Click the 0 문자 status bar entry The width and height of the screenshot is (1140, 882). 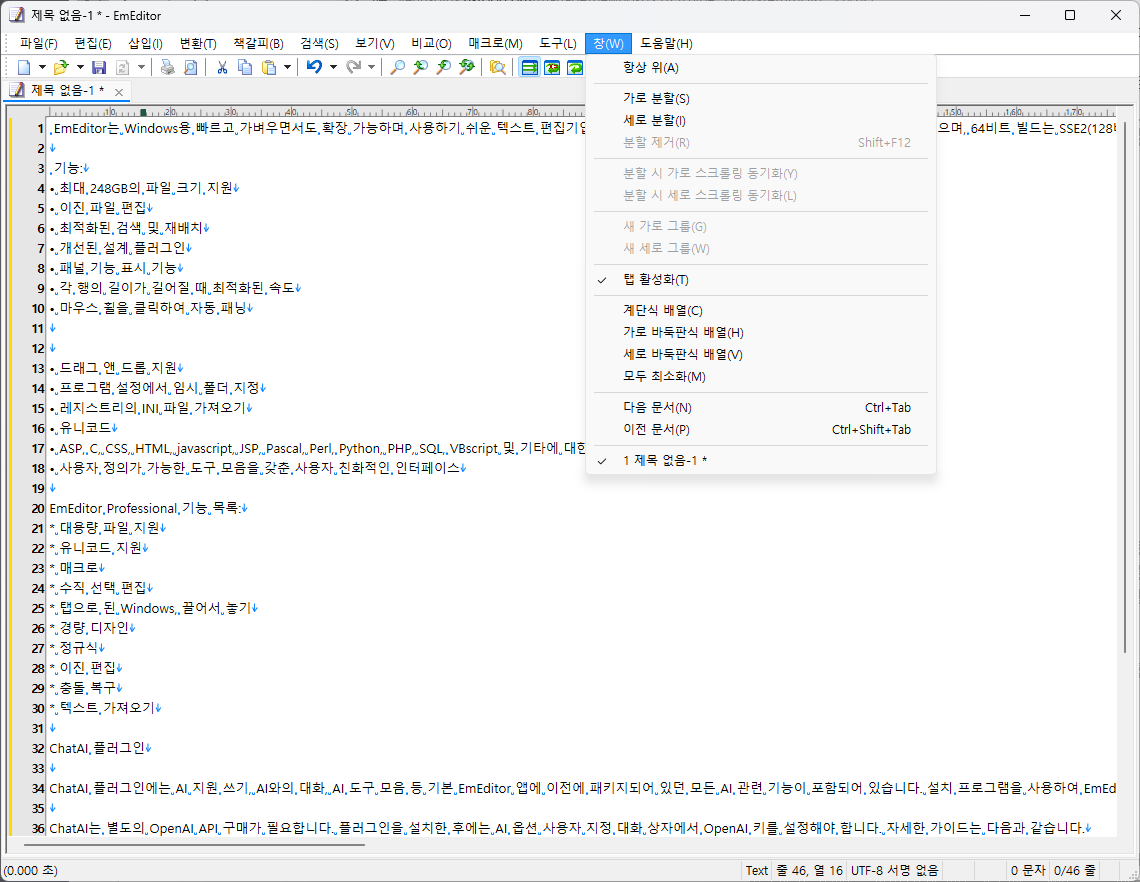pos(1027,870)
